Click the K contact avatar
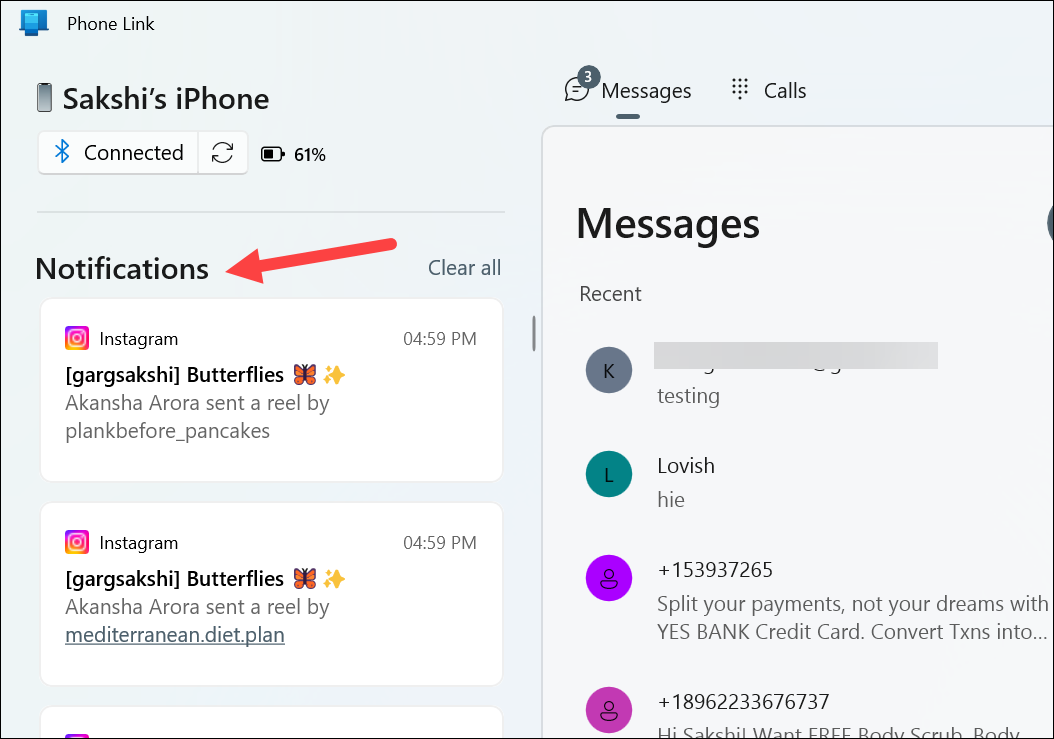The width and height of the screenshot is (1054, 739). point(609,370)
